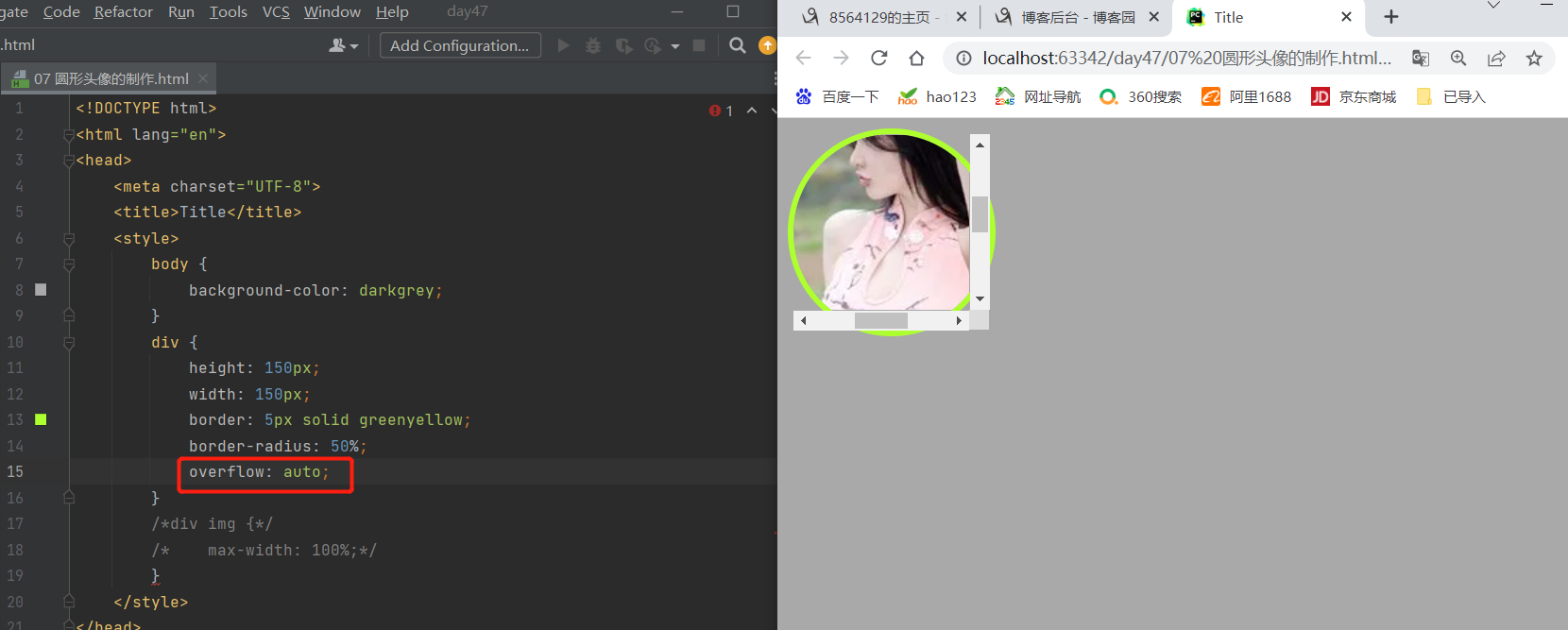Bookmark this page with the star icon
Image resolution: width=1568 pixels, height=630 pixels.
1534,59
